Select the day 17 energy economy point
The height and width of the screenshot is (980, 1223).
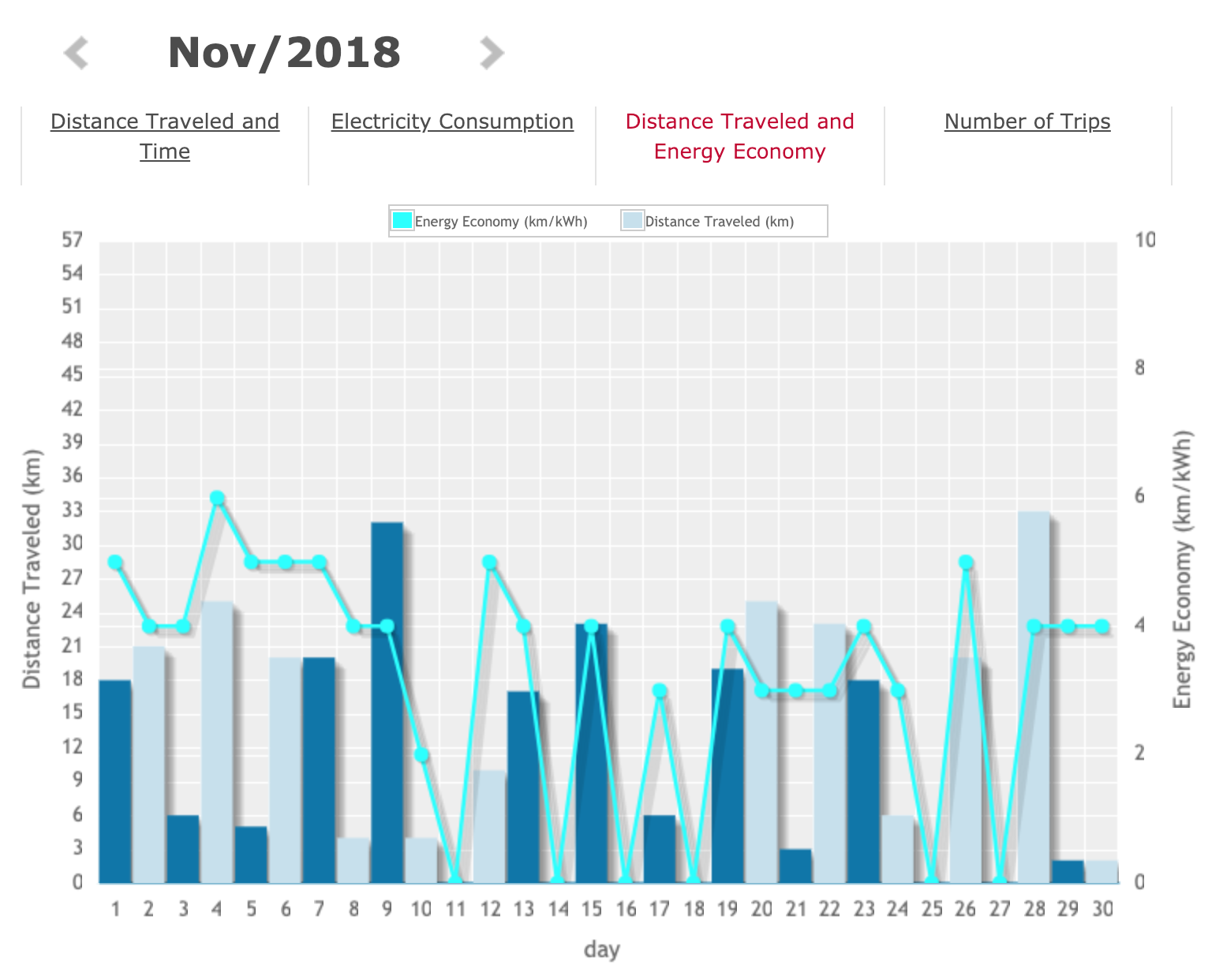[x=660, y=691]
